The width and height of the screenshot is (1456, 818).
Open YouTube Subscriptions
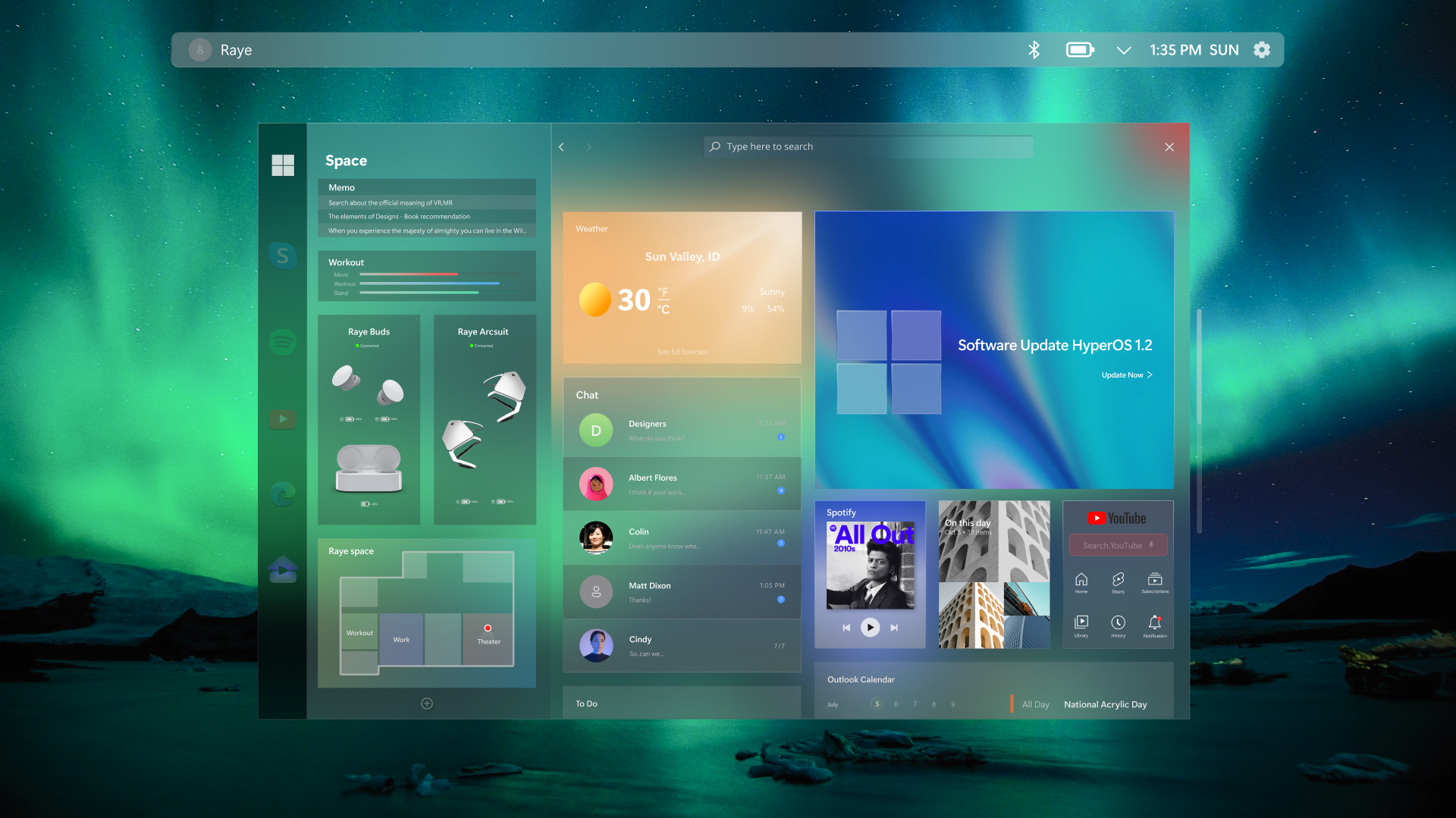click(1155, 581)
